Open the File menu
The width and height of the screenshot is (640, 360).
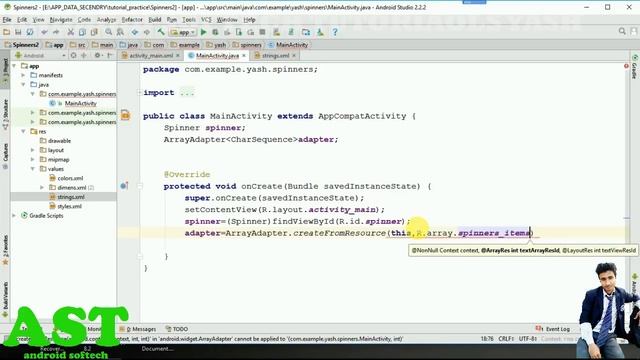point(7,19)
